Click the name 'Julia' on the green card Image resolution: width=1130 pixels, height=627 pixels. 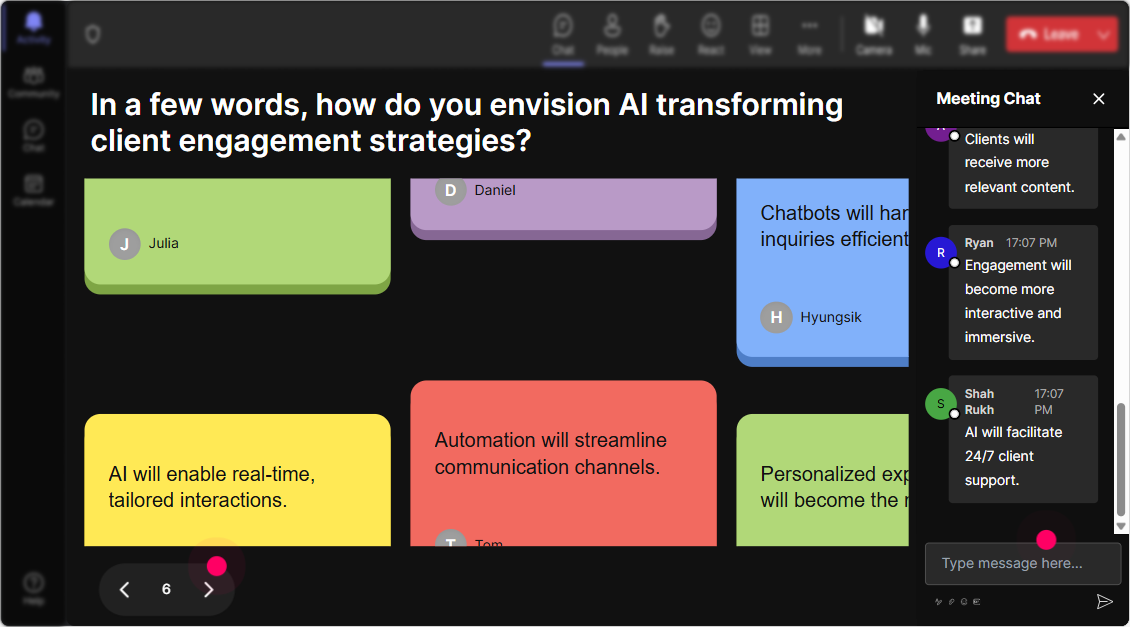pyautogui.click(x=164, y=244)
